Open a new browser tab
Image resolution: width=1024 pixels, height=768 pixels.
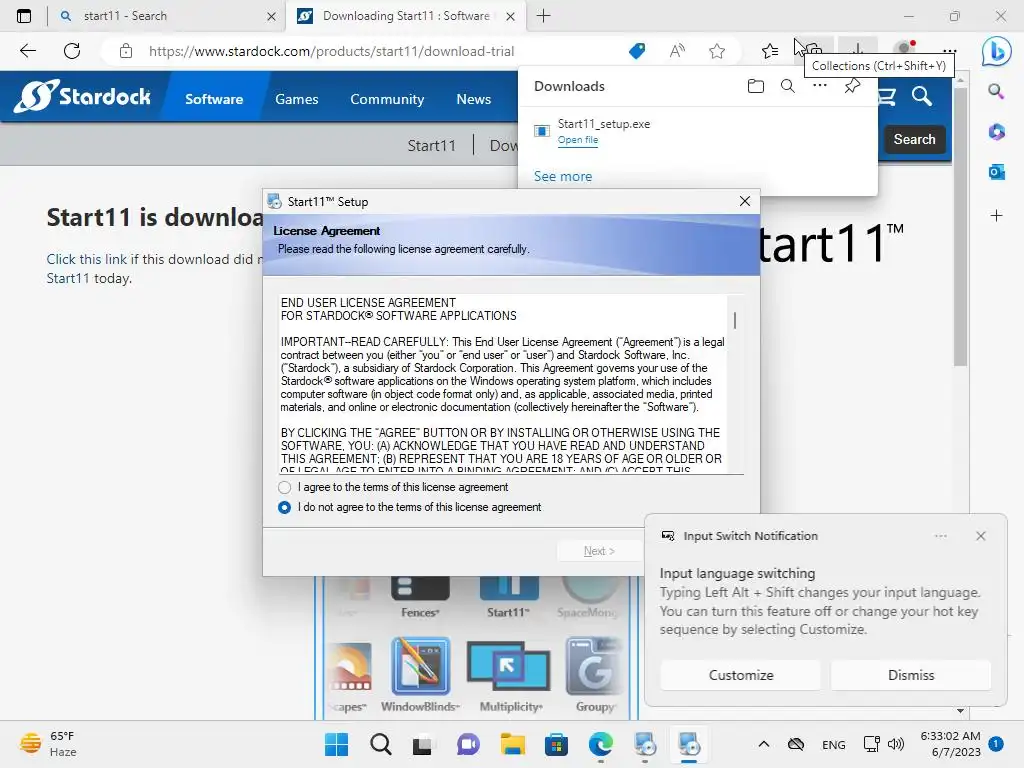[x=543, y=16]
